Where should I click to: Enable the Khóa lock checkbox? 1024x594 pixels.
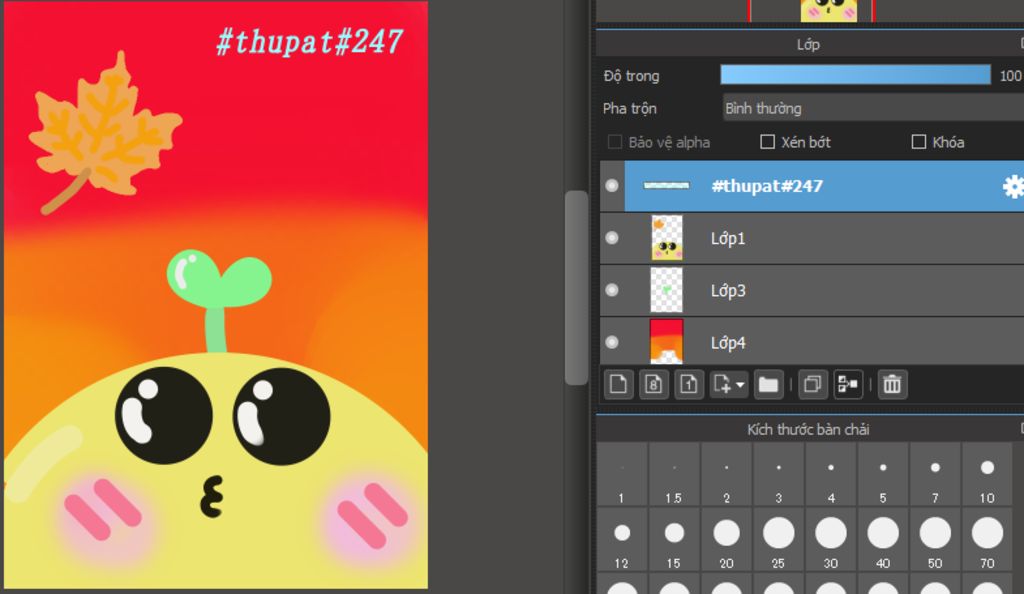pyautogui.click(x=919, y=142)
